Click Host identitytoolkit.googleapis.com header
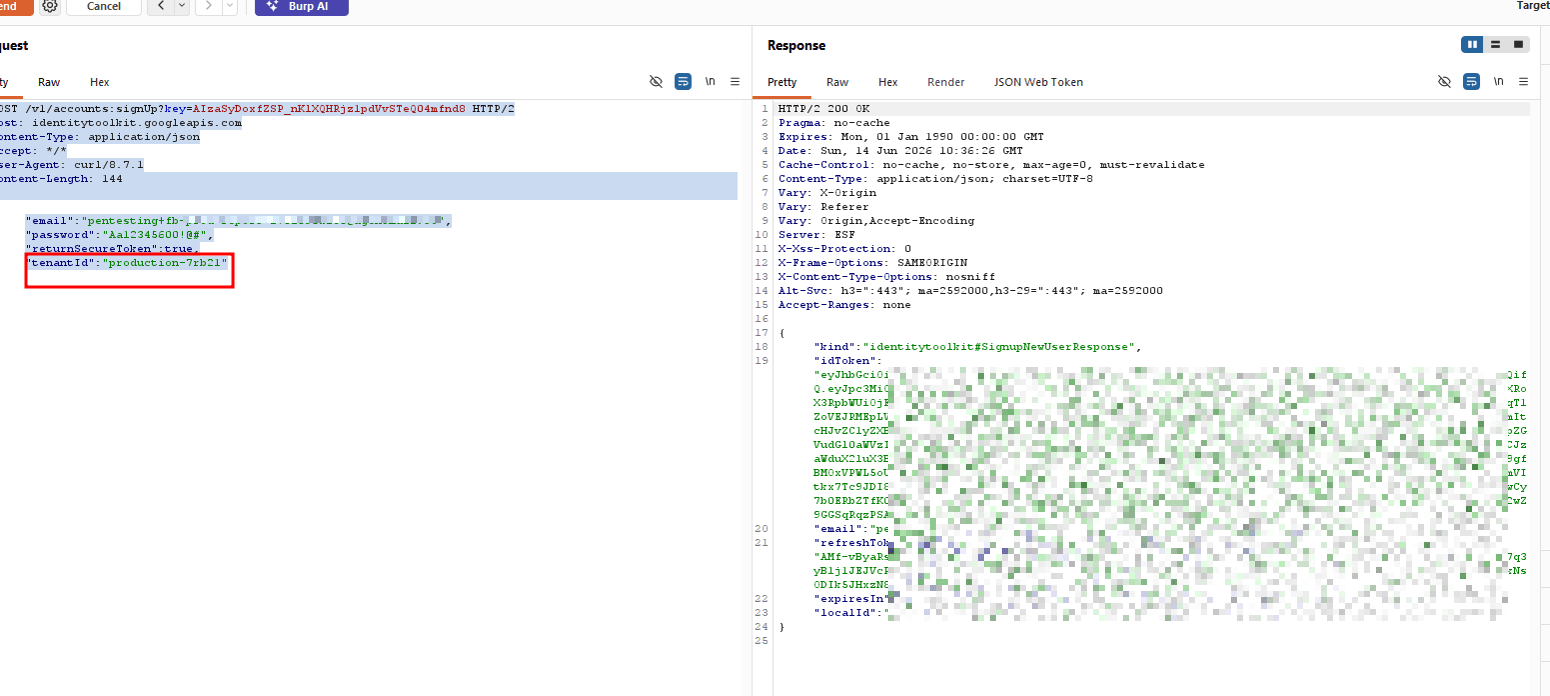 click(121, 122)
